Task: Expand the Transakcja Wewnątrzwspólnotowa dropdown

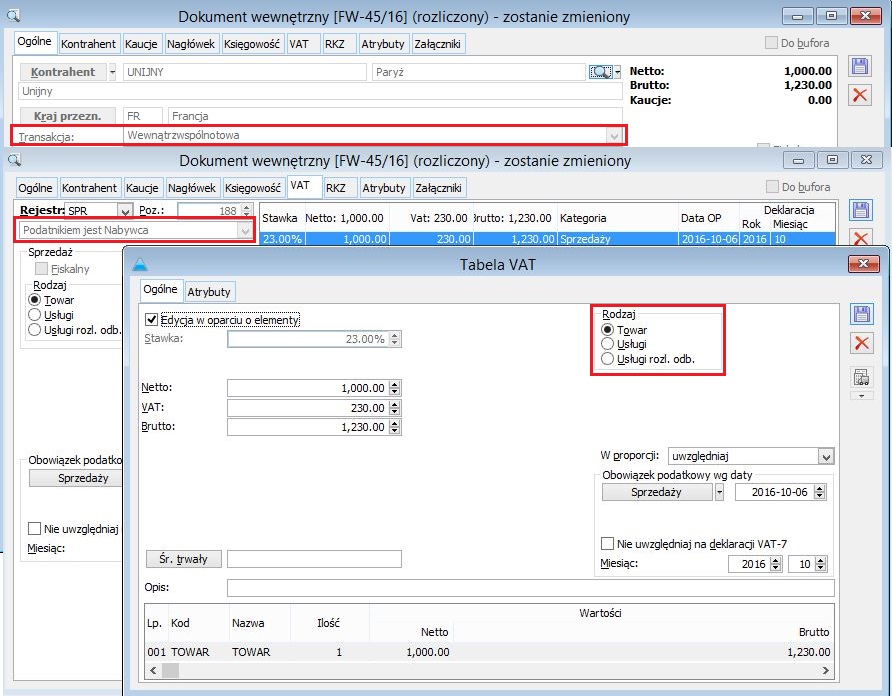Action: point(614,135)
